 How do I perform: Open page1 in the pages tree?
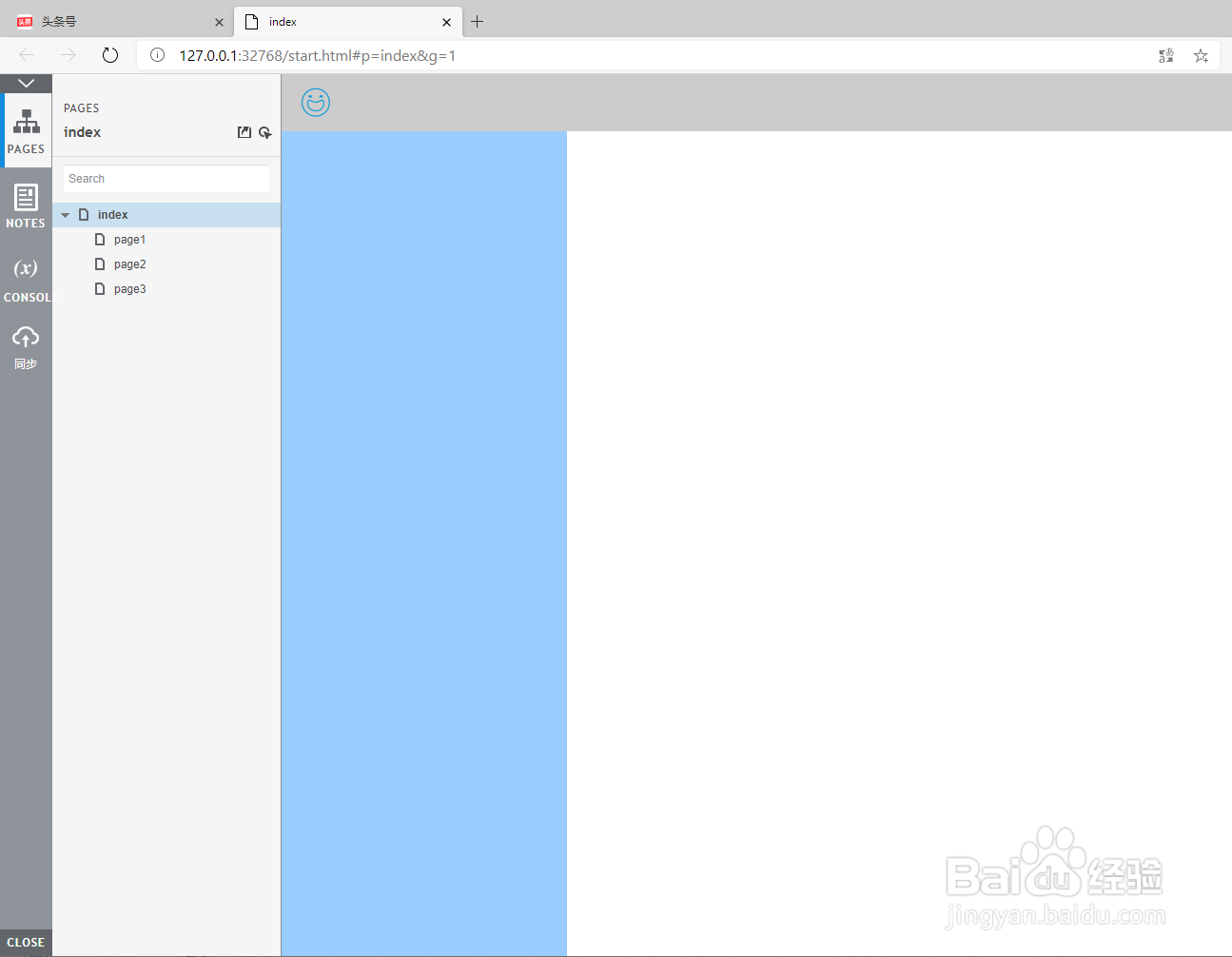point(129,240)
